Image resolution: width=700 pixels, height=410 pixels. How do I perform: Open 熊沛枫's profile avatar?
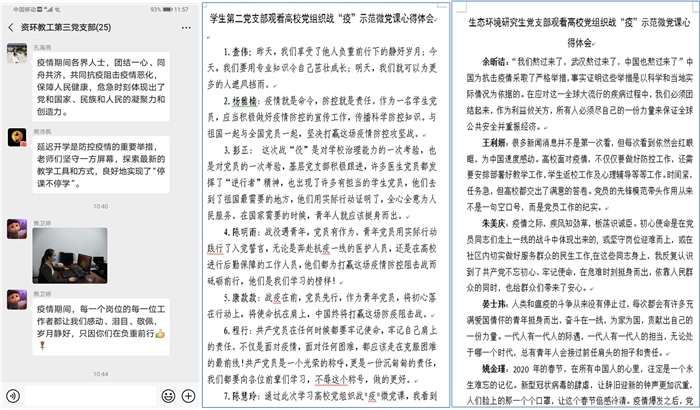(16, 136)
